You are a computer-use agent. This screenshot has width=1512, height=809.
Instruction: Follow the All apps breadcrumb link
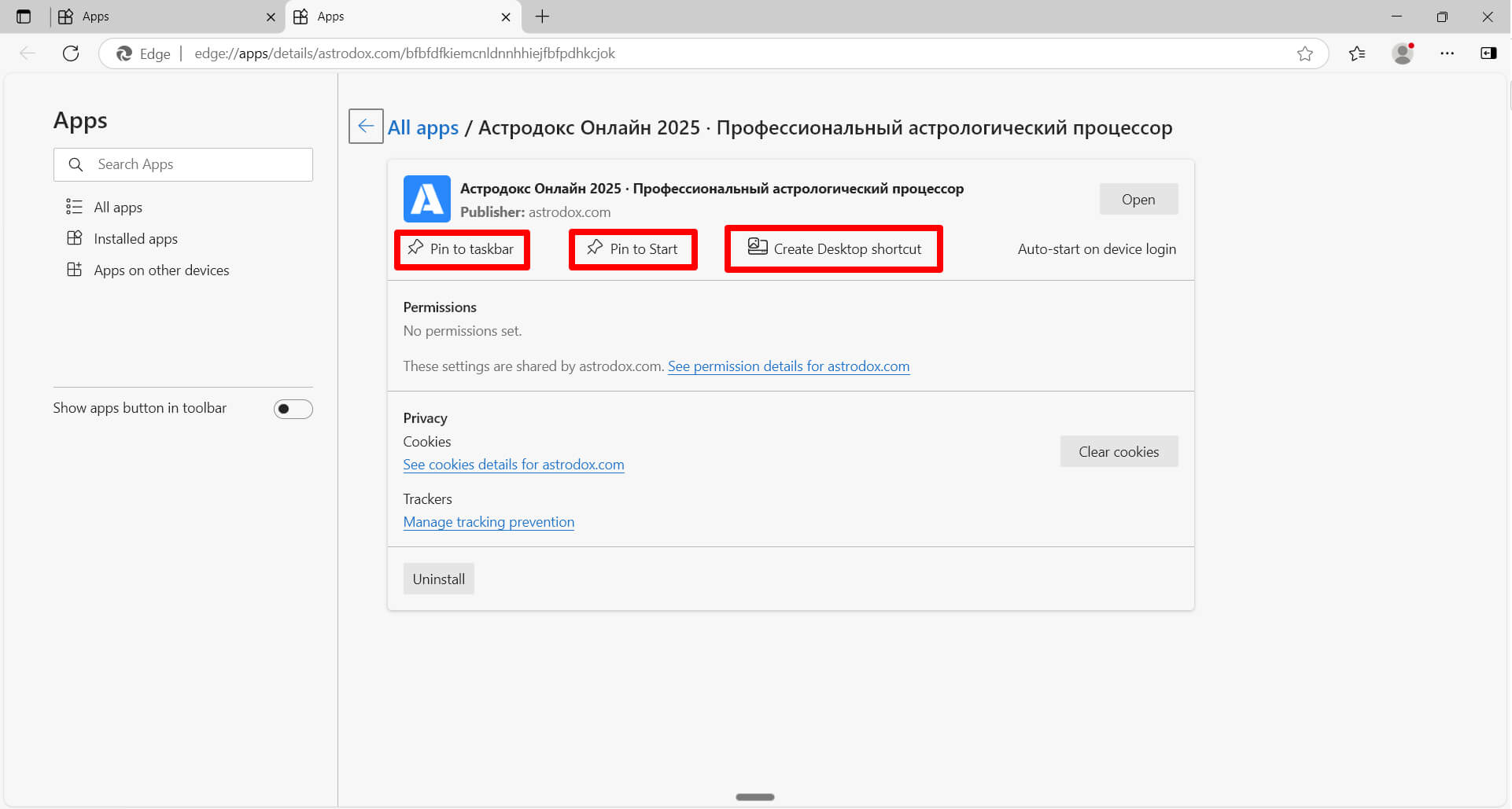pyautogui.click(x=423, y=127)
